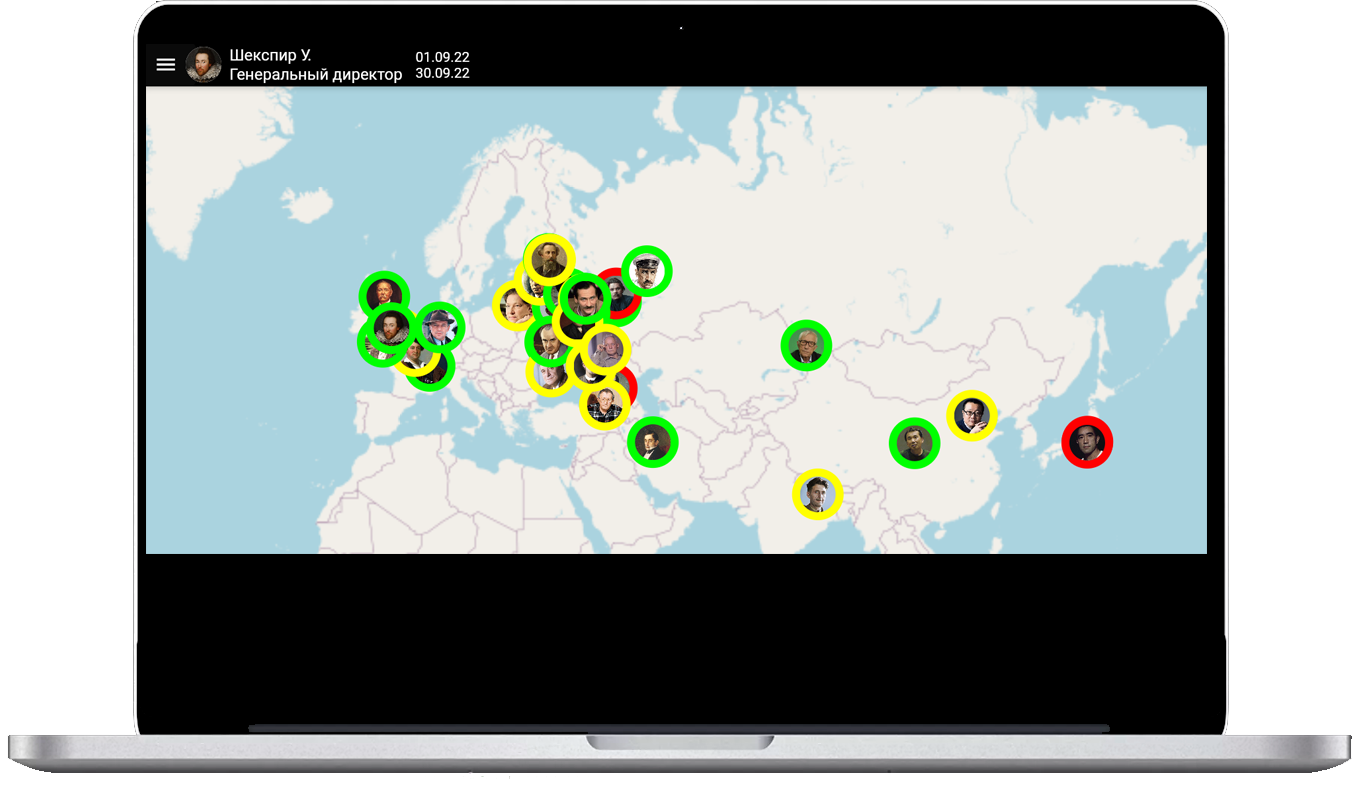Select the start date 01.09.22

tap(442, 57)
